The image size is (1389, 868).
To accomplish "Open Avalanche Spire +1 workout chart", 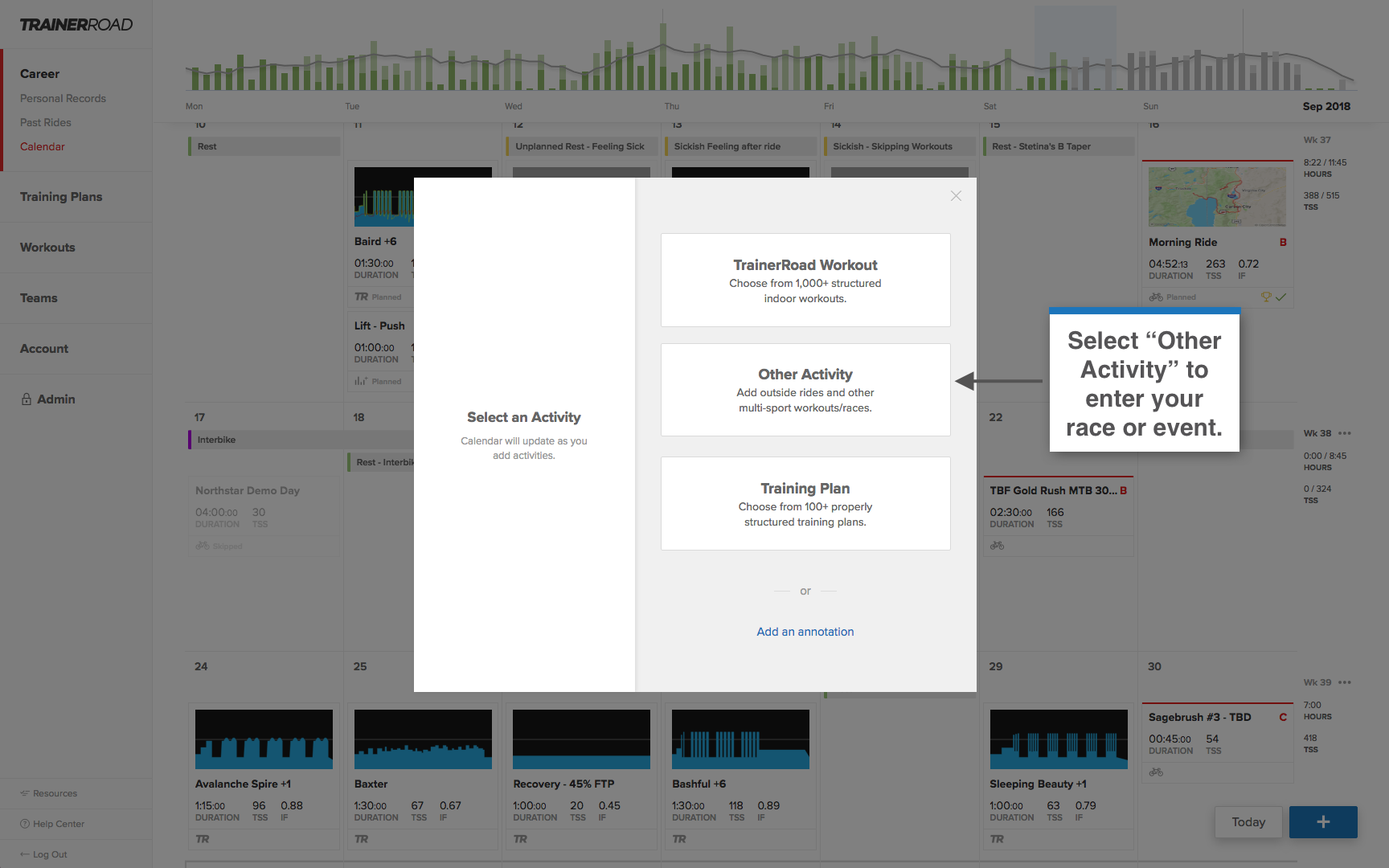I will coord(264,739).
